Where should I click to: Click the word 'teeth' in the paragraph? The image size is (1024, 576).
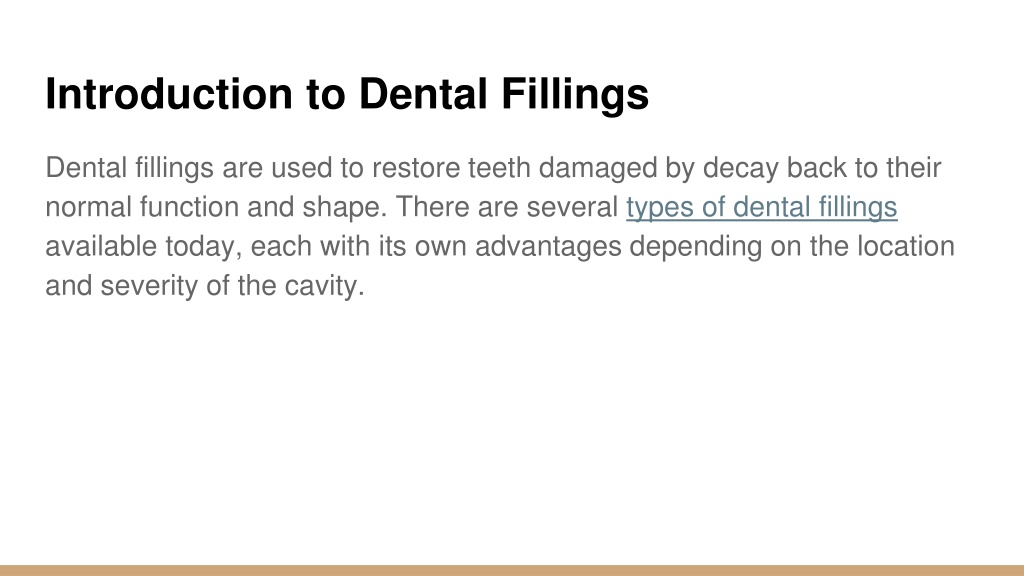tap(499, 168)
